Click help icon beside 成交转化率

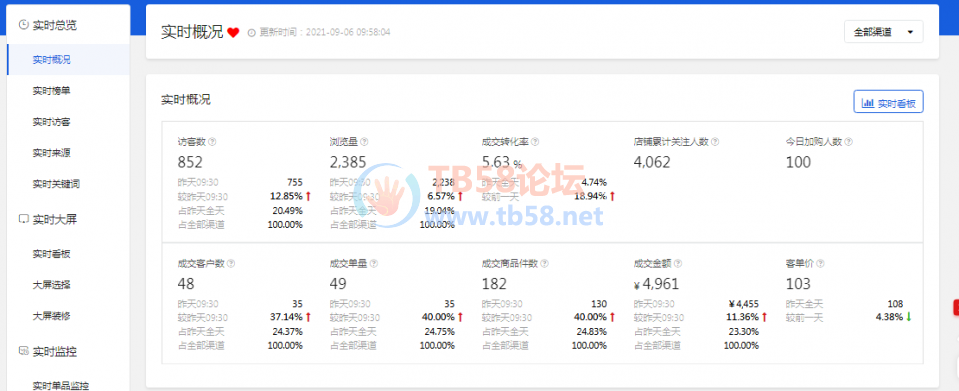tap(535, 141)
